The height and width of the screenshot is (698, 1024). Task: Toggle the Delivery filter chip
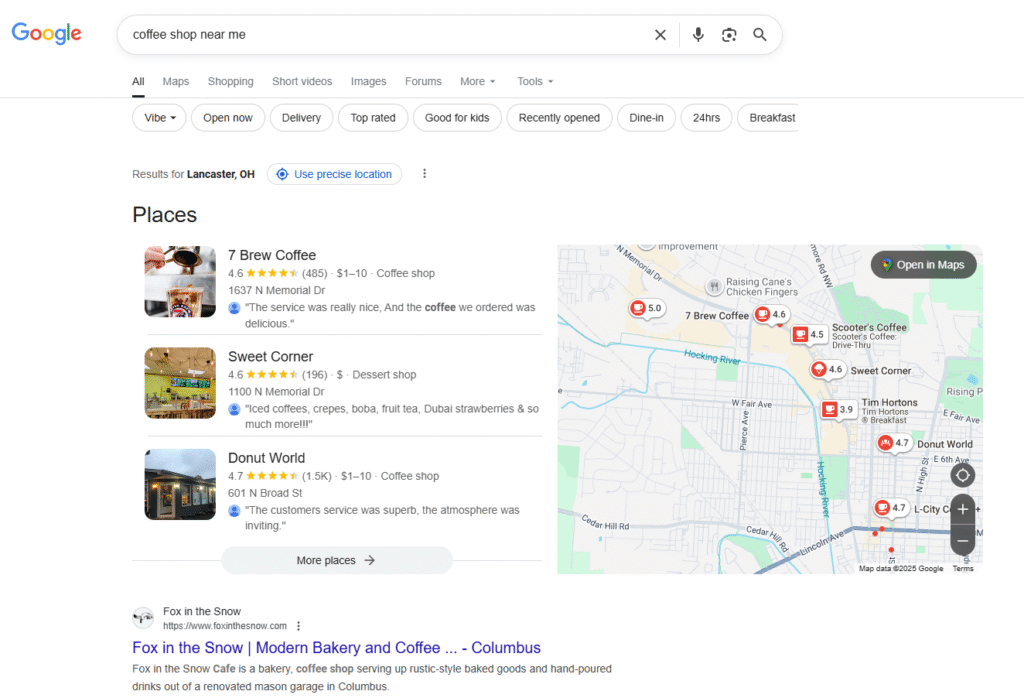(x=301, y=118)
